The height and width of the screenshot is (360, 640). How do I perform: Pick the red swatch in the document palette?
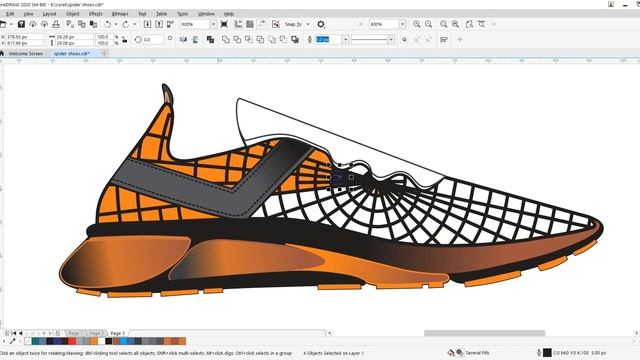[x=72, y=341]
